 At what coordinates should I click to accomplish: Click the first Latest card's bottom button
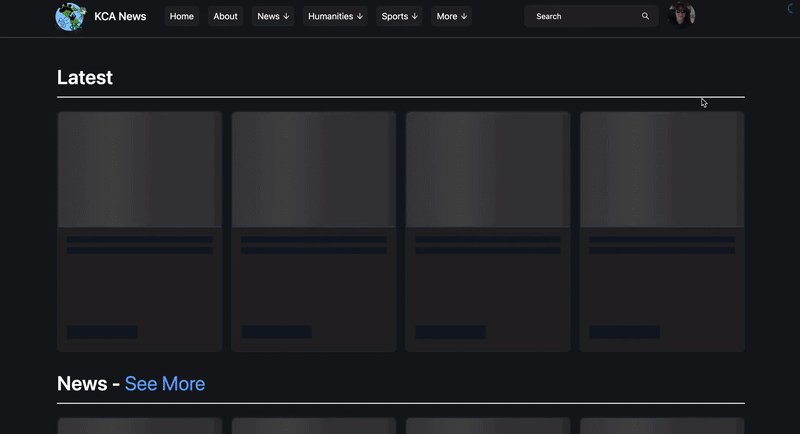[102, 332]
